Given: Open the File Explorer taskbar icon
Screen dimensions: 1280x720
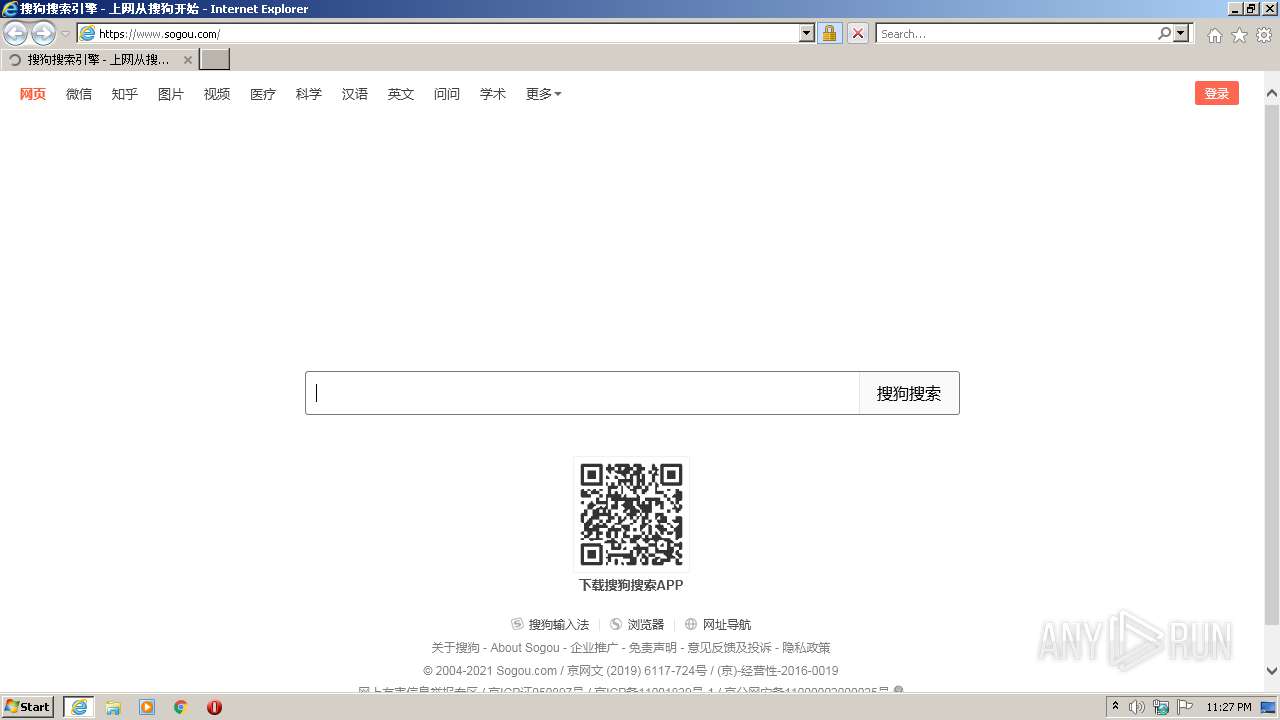Looking at the screenshot, I should 113,707.
